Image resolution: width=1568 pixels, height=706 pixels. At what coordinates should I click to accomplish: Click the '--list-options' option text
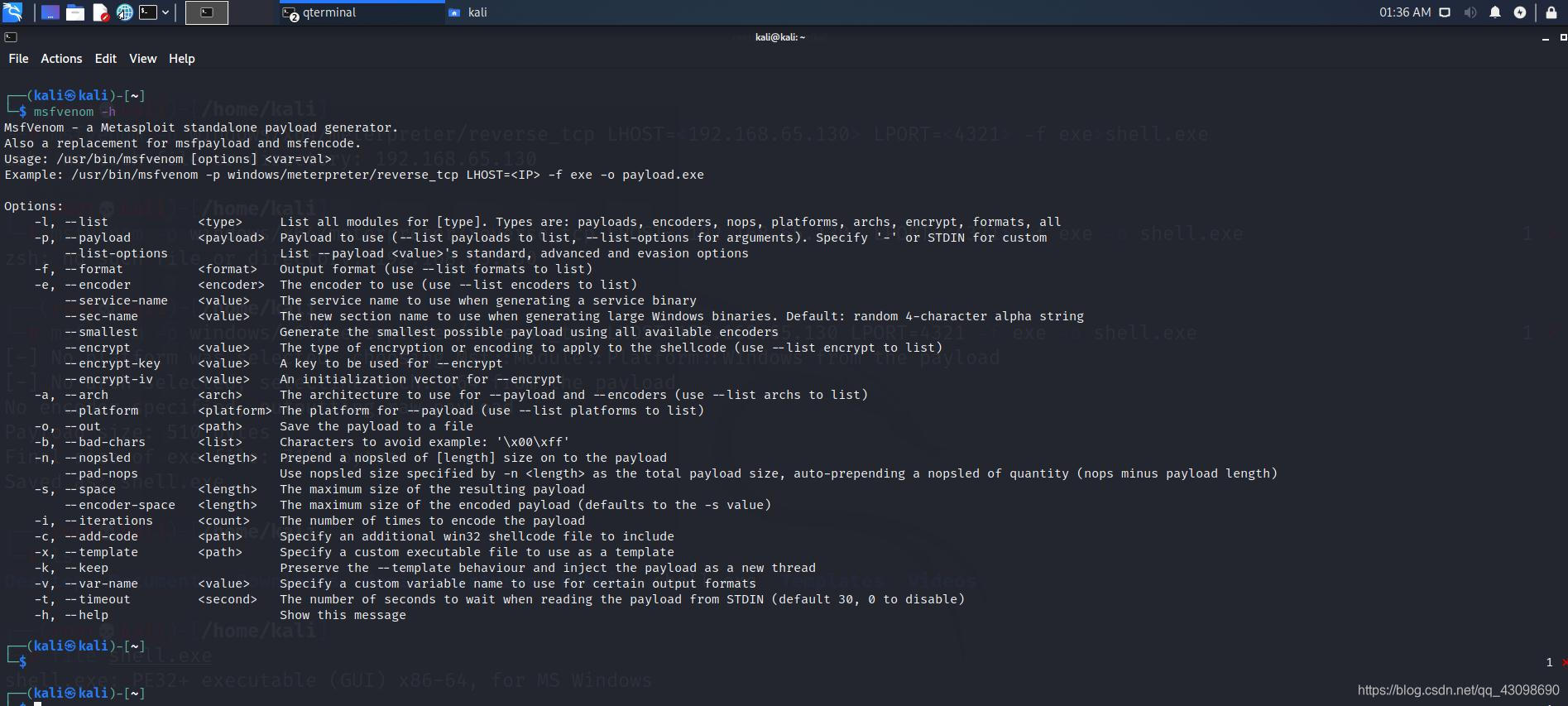pos(116,253)
